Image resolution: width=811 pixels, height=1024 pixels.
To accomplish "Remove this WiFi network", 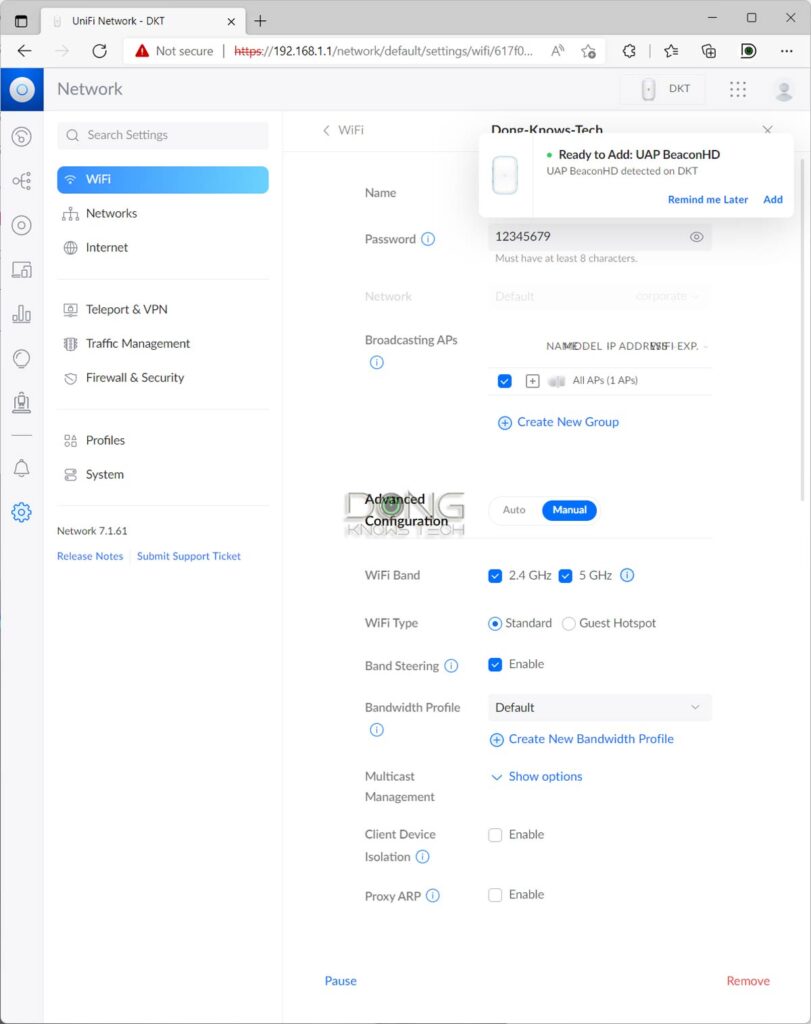I will click(x=748, y=981).
